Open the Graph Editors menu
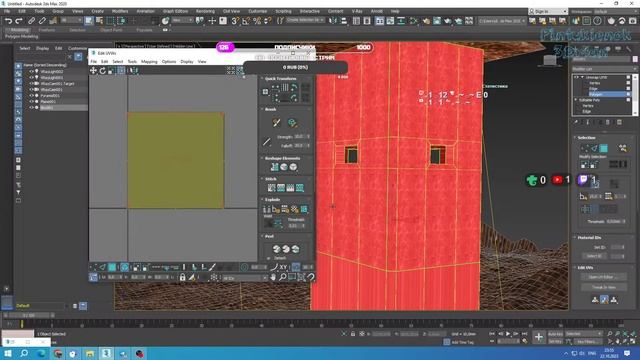The height and width of the screenshot is (360, 640). [x=176, y=11]
